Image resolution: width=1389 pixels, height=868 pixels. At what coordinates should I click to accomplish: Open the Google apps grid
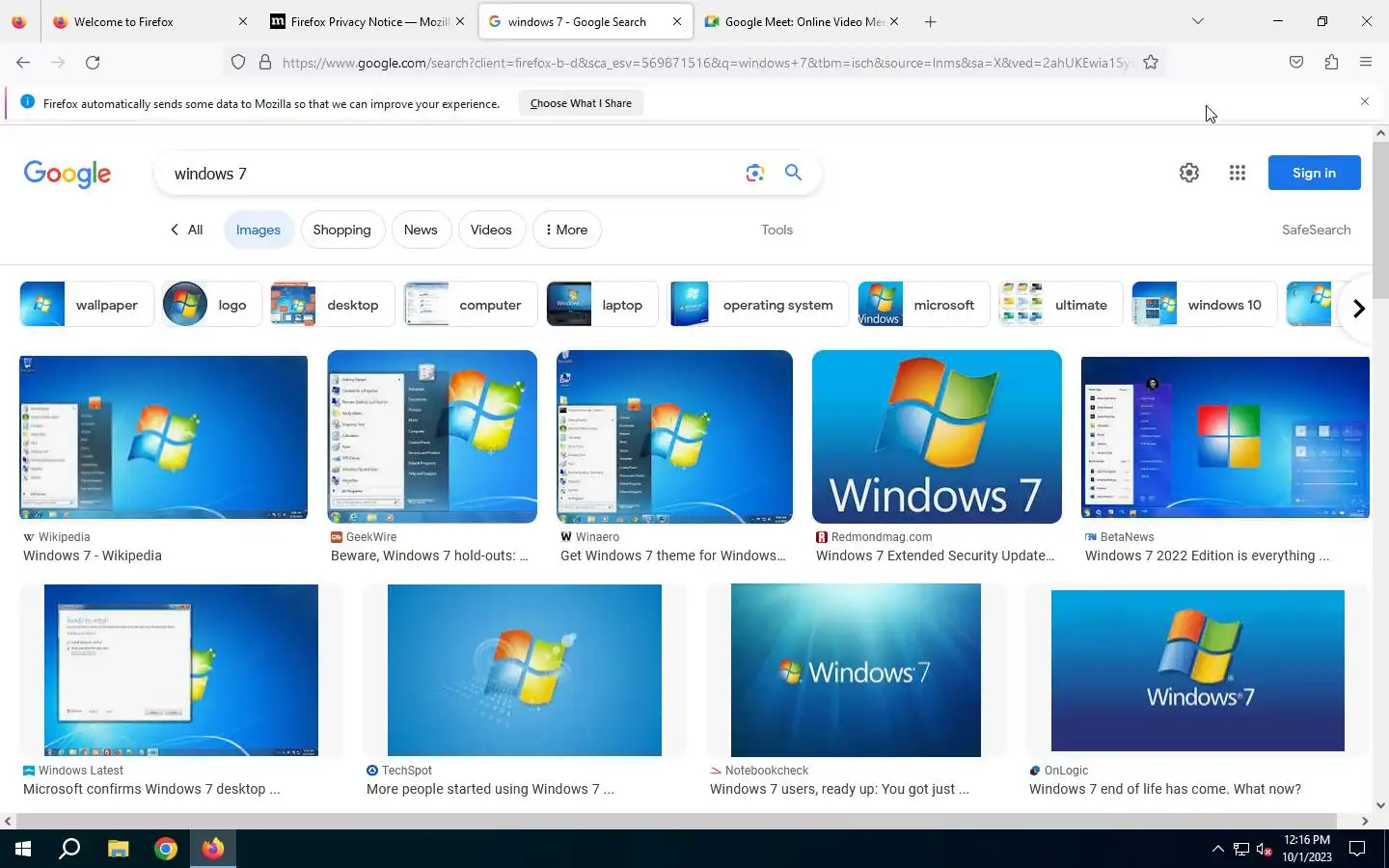click(x=1238, y=173)
